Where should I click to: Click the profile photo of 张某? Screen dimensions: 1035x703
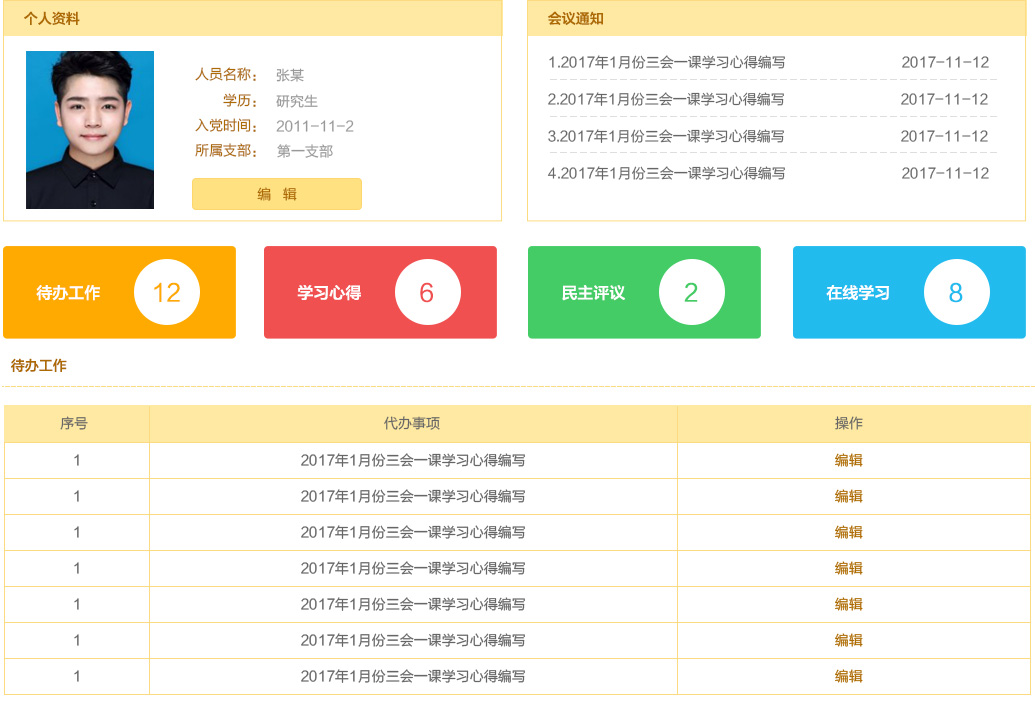[x=90, y=130]
